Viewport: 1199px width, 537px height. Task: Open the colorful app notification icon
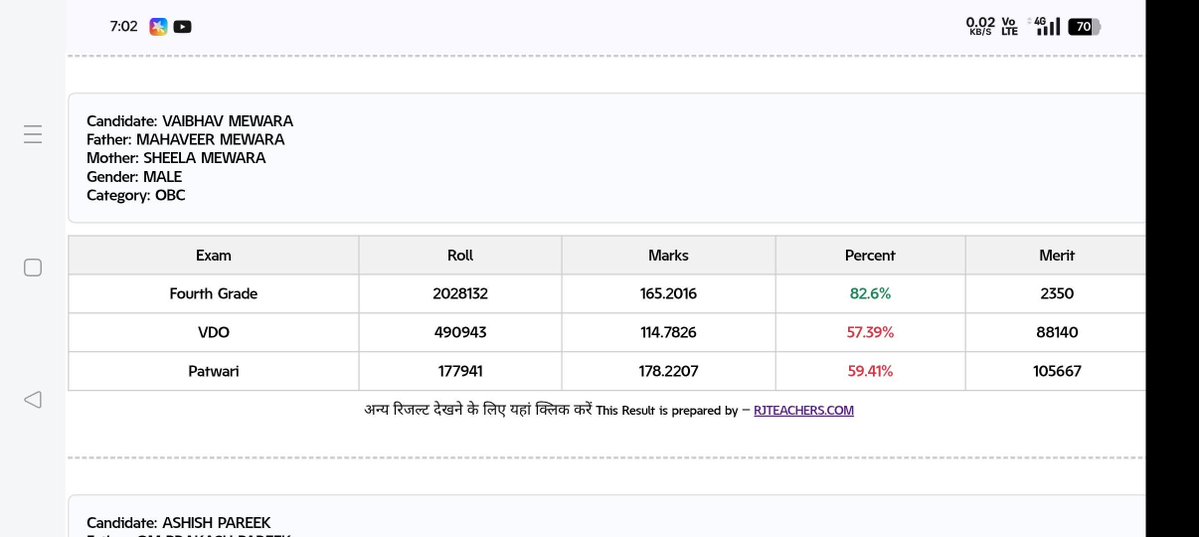(x=158, y=27)
